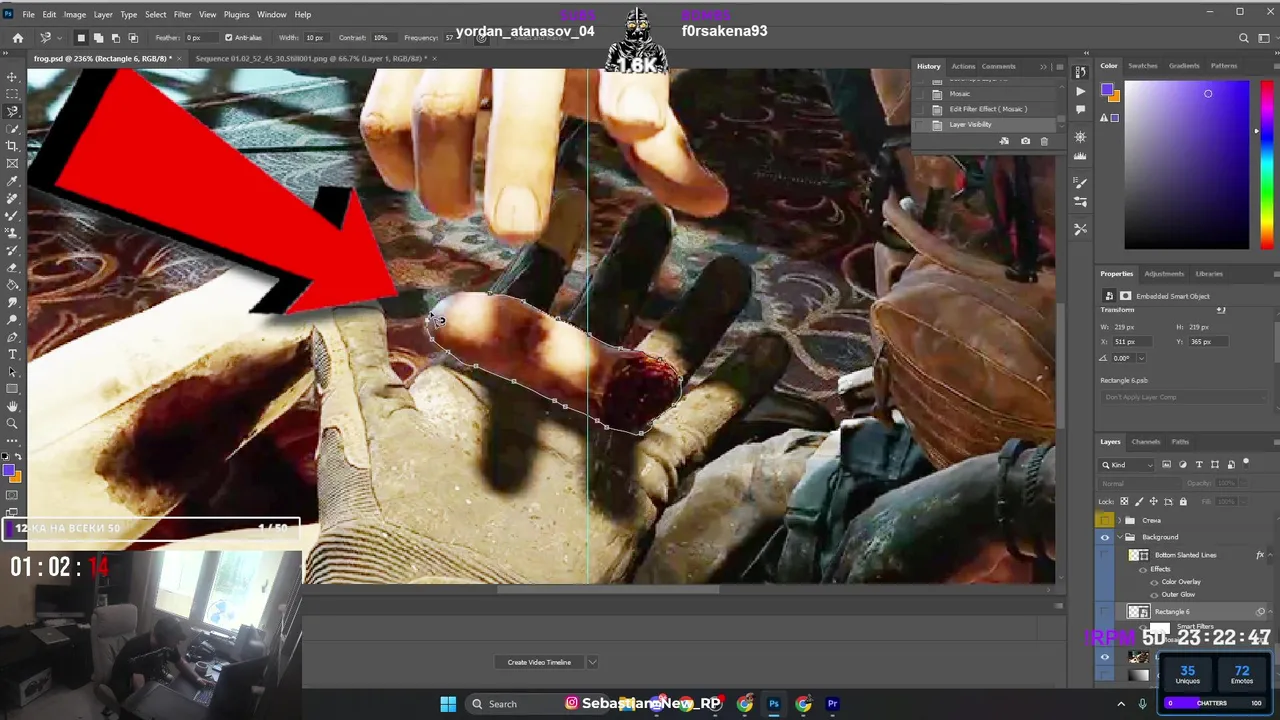Go to Photoshop Home screen icon
Viewport: 1280px width, 720px height.
18,38
